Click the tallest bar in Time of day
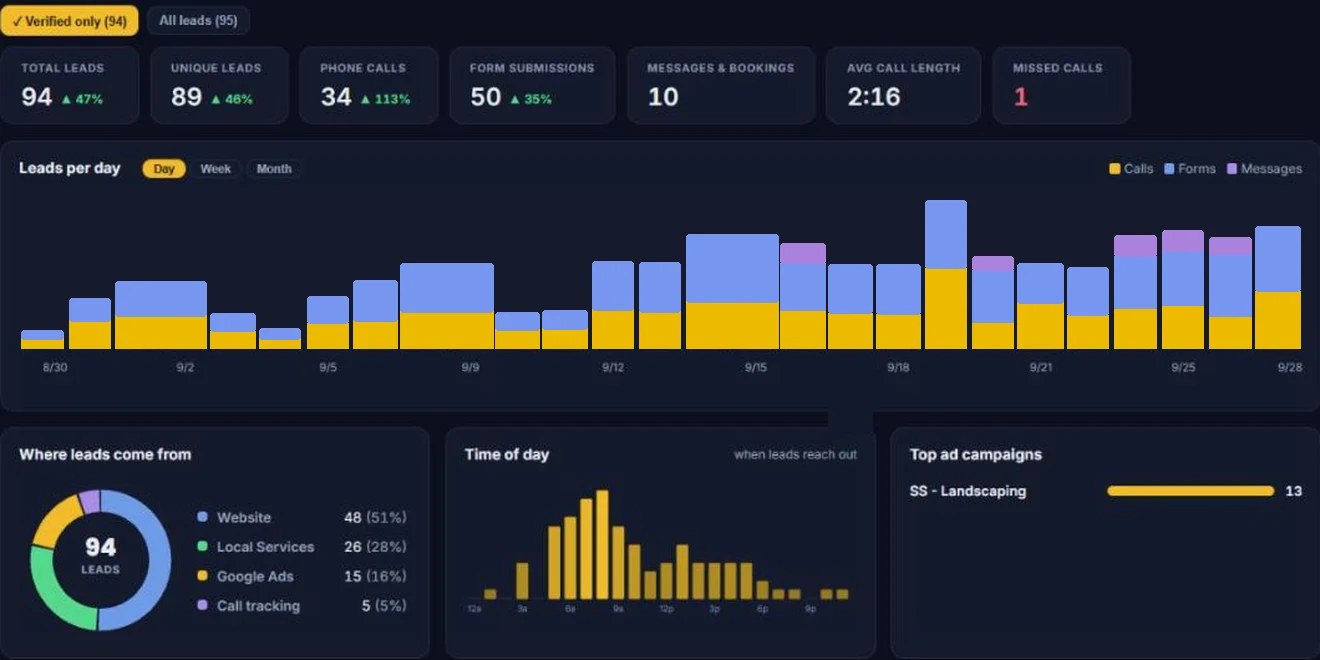The height and width of the screenshot is (660, 1320). tap(602, 544)
